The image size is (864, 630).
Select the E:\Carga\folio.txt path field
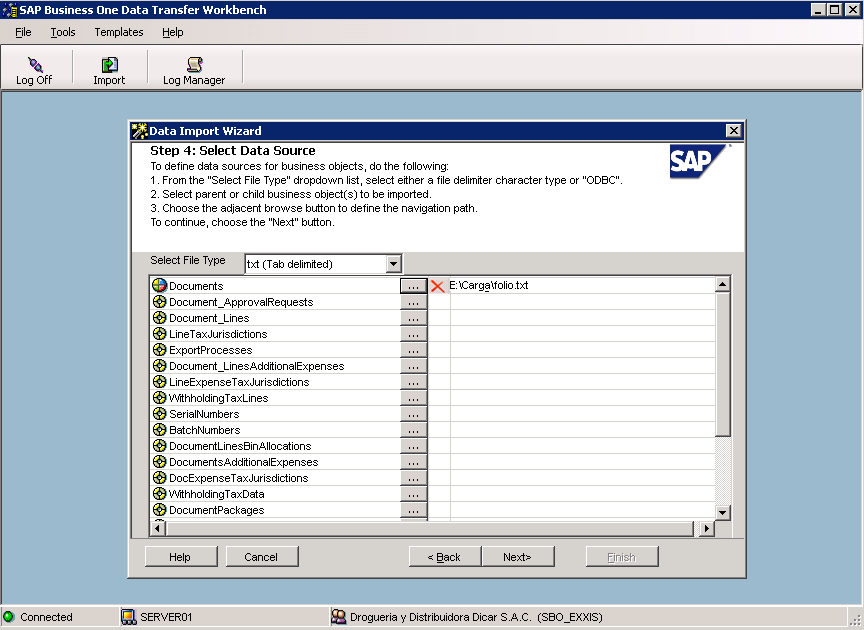(530, 284)
